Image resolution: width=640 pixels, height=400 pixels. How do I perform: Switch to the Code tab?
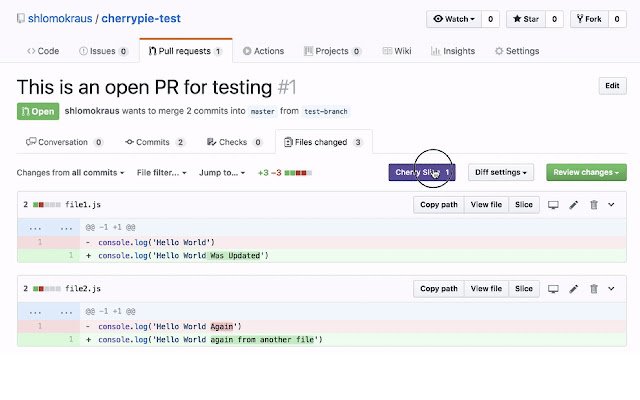click(43, 51)
